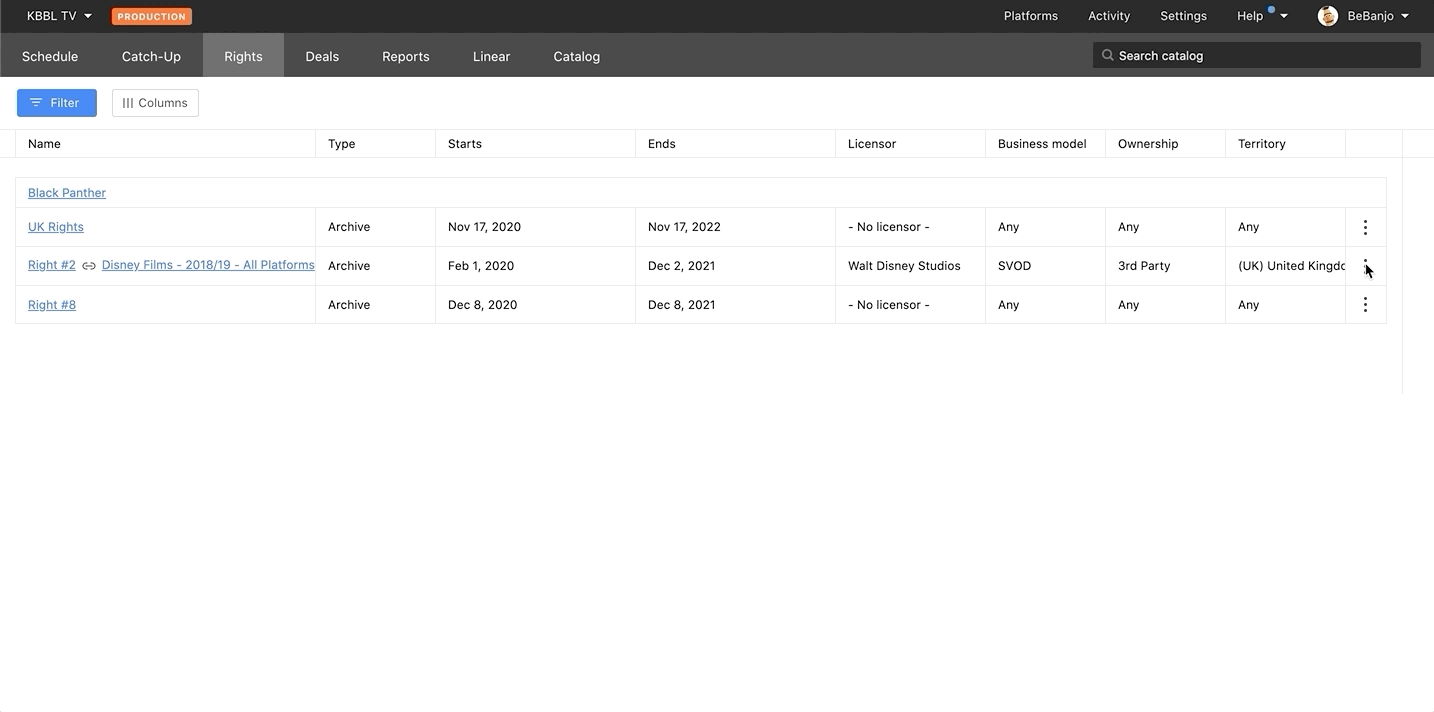Viewport: 1434px width, 712px height.
Task: Switch to the Deals tab
Action: (322, 56)
